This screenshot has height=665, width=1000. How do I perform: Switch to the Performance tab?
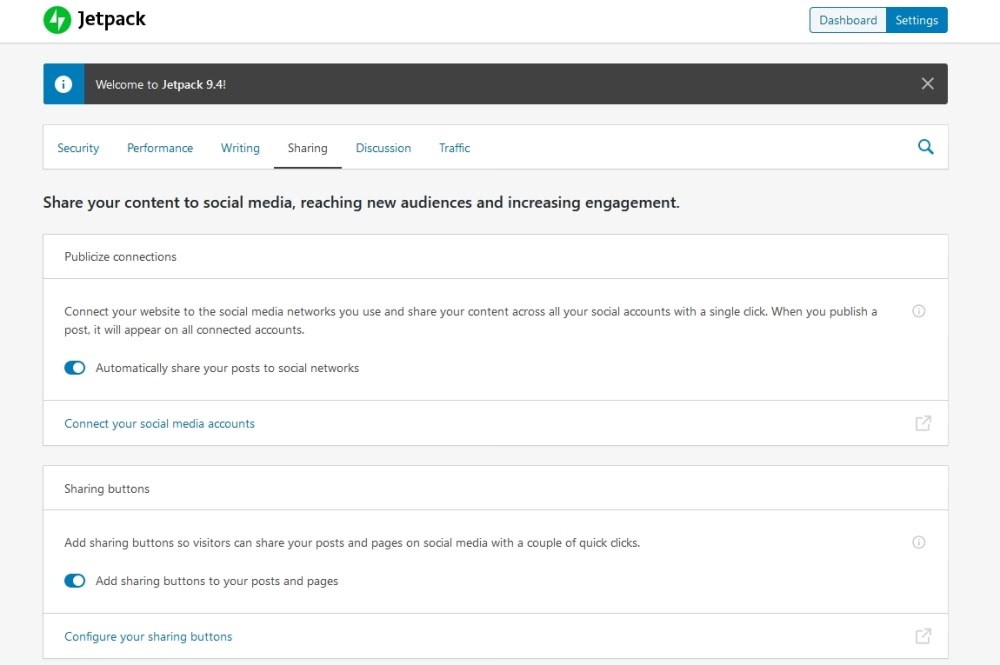tap(159, 148)
